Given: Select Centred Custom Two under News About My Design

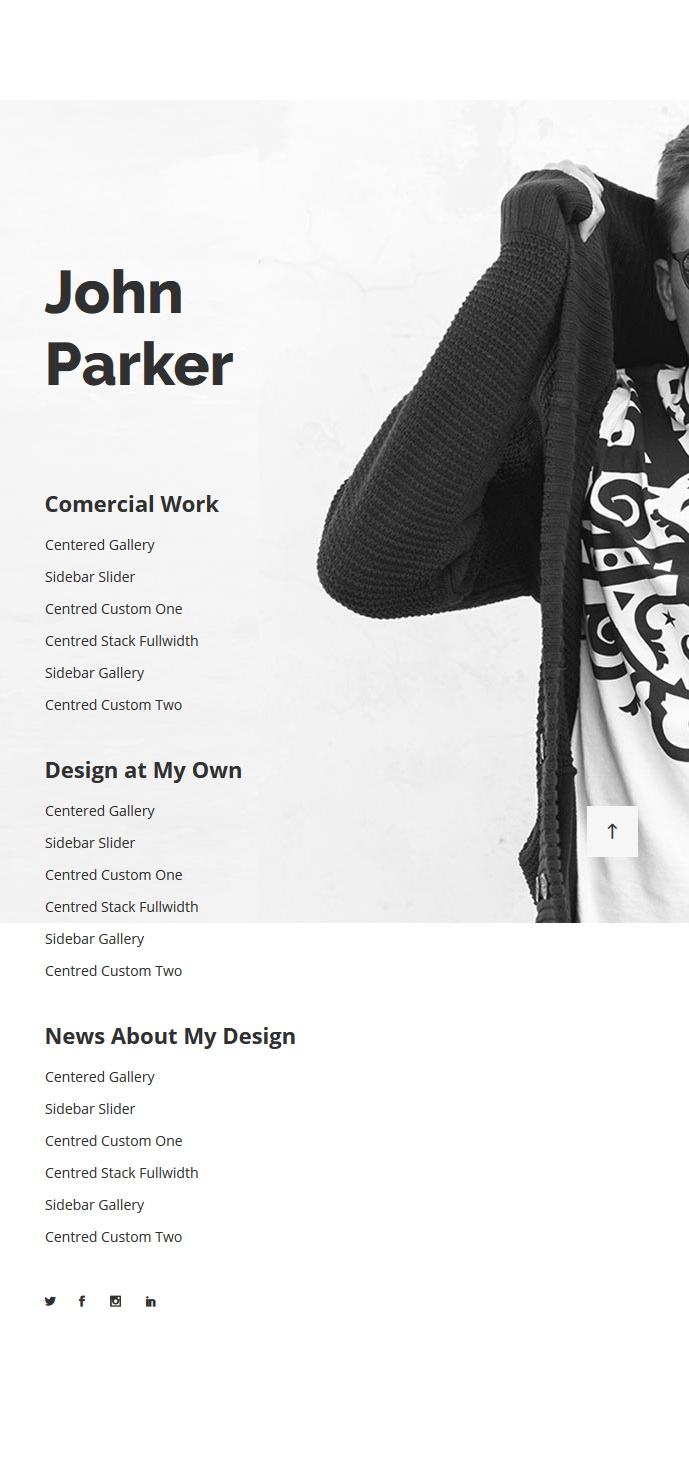Looking at the screenshot, I should tap(114, 1237).
